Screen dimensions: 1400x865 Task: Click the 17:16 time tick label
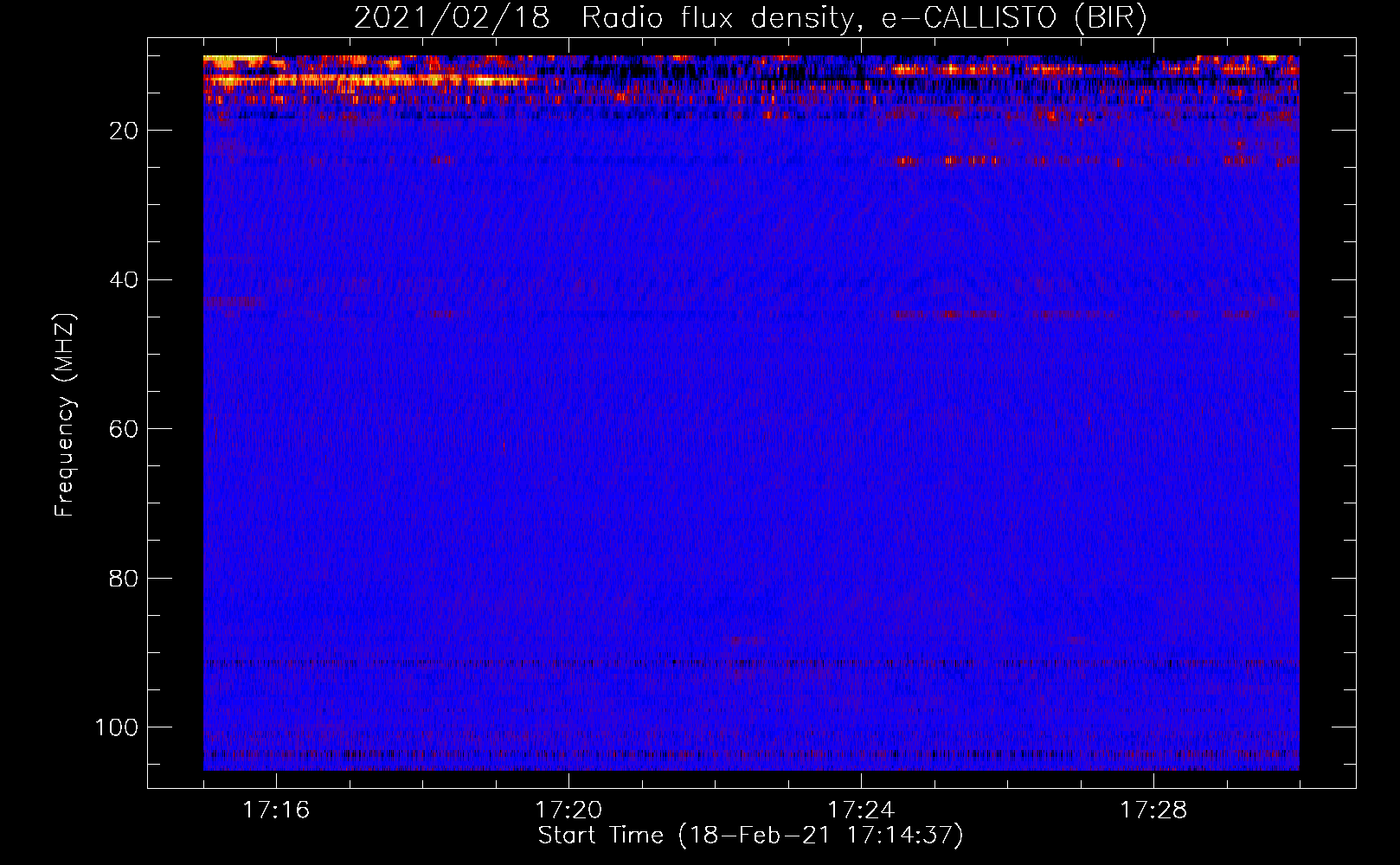pos(276,811)
